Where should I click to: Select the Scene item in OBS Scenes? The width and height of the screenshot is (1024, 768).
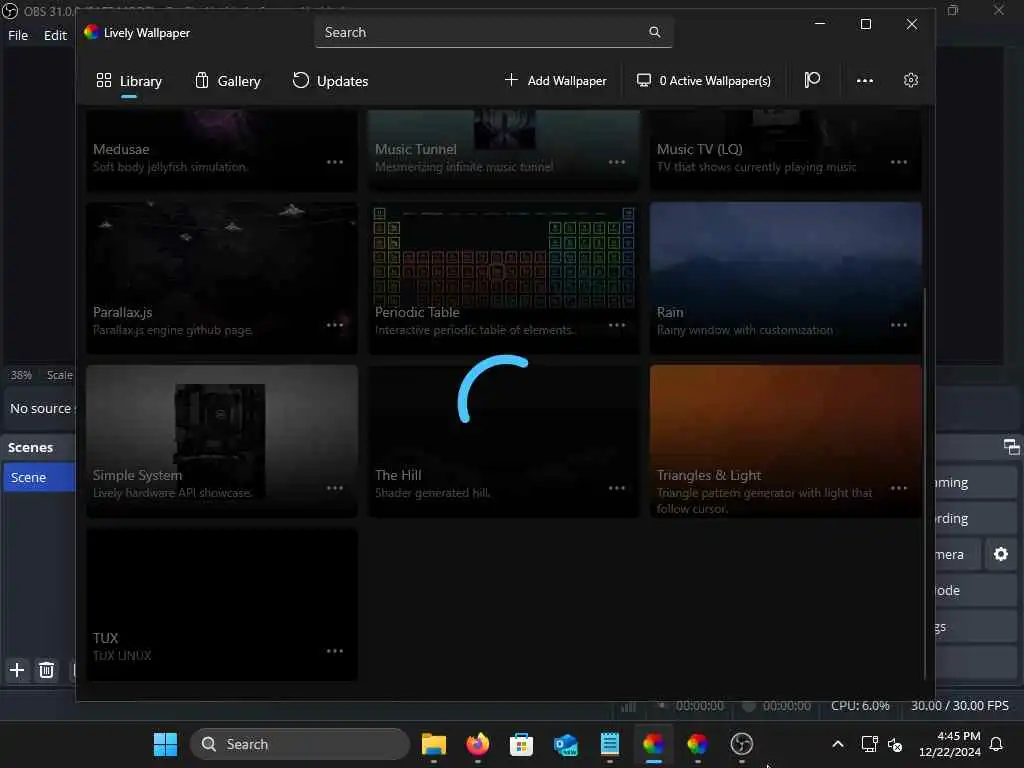click(39, 477)
